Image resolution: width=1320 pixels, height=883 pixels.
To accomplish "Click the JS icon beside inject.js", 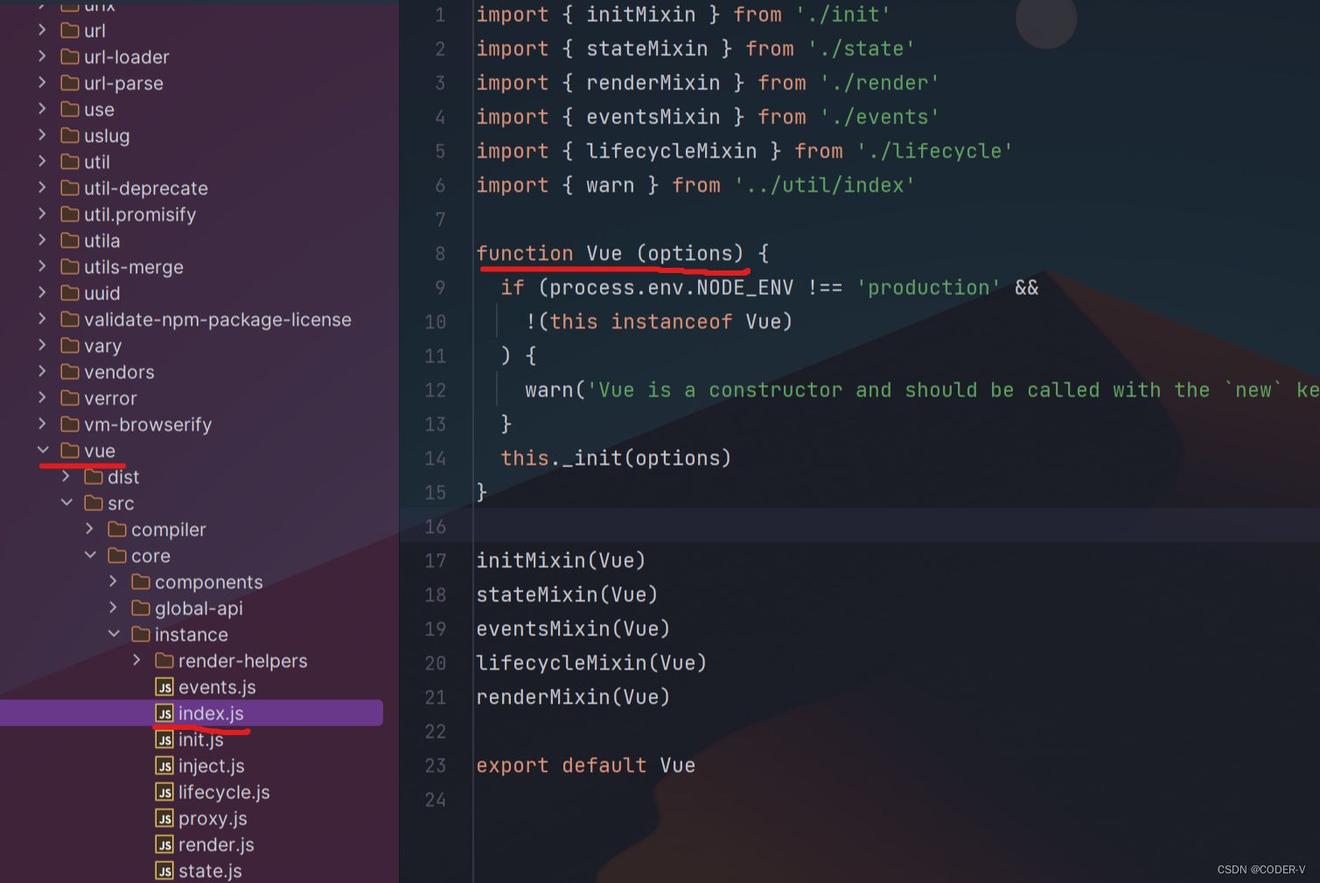I will click(x=164, y=766).
